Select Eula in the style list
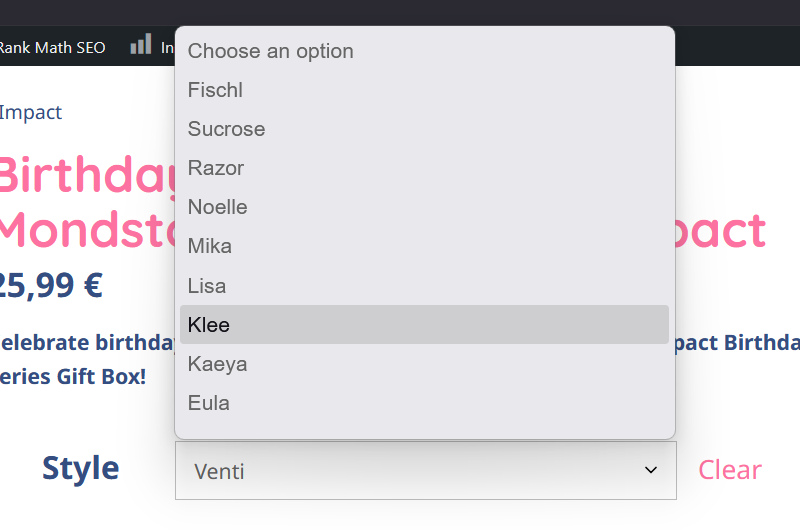800x530 pixels. coord(424,403)
